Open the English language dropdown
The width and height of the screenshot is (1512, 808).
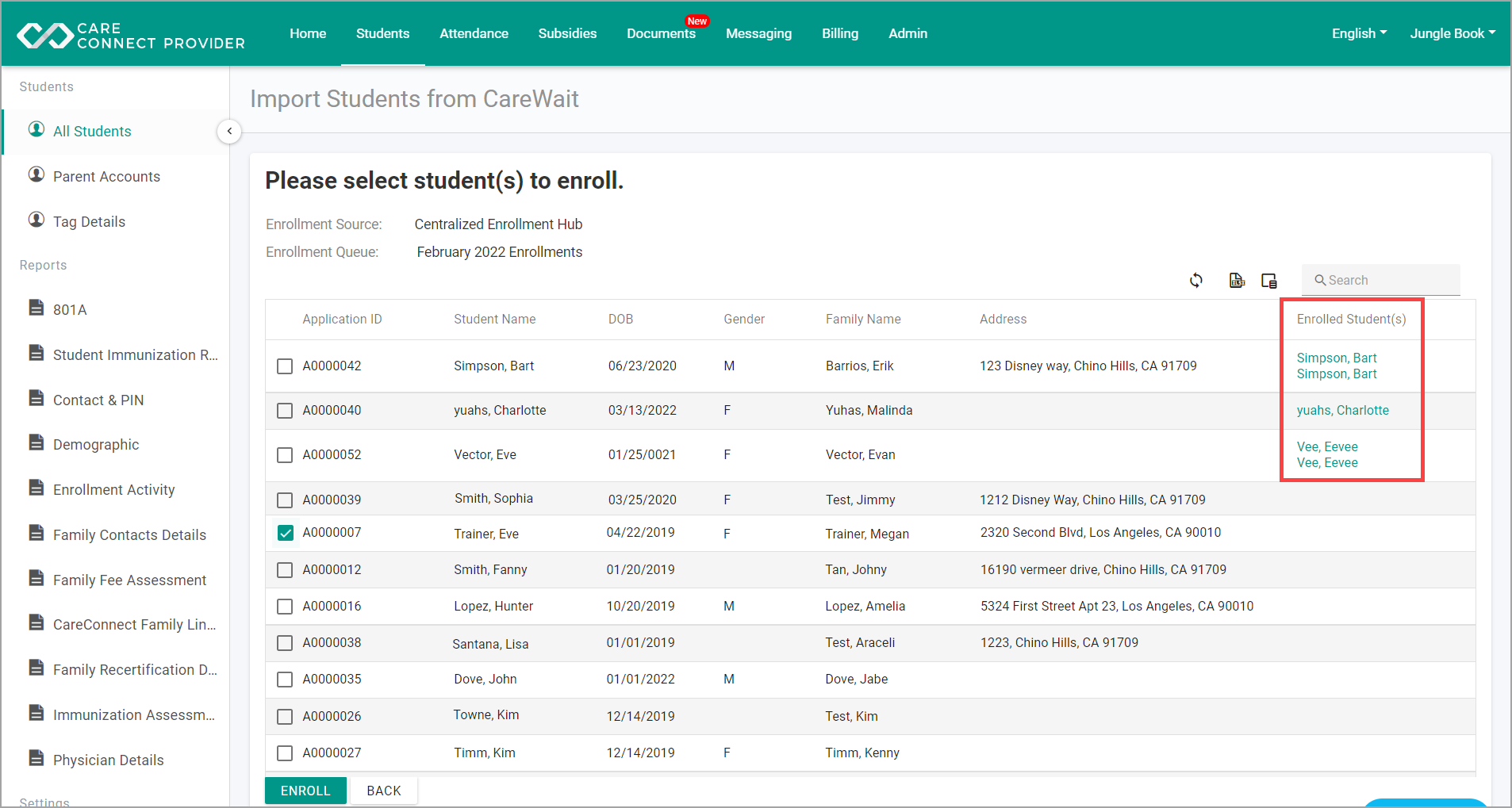pyautogui.click(x=1359, y=33)
